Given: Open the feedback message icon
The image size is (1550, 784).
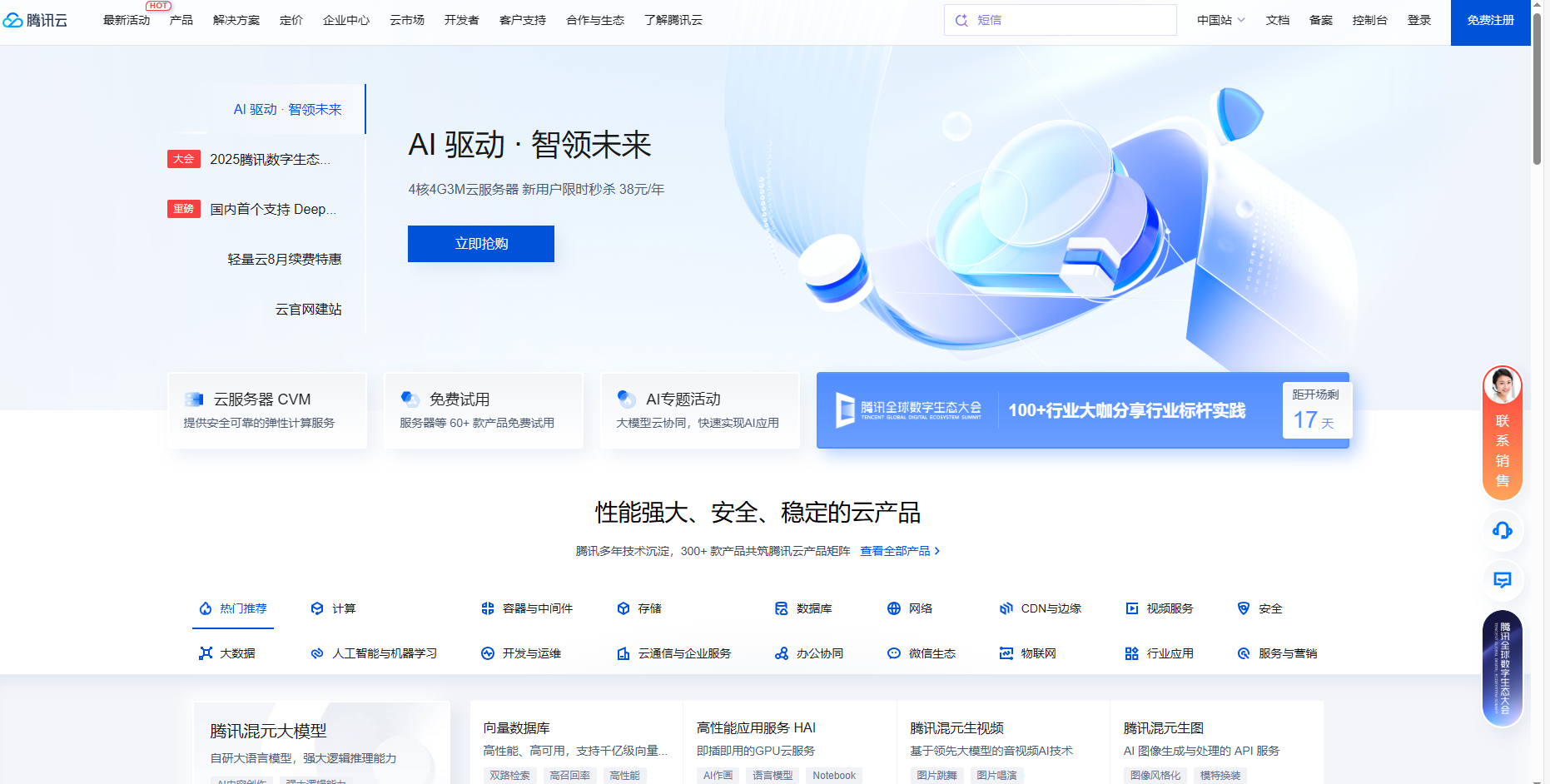Looking at the screenshot, I should [1503, 580].
